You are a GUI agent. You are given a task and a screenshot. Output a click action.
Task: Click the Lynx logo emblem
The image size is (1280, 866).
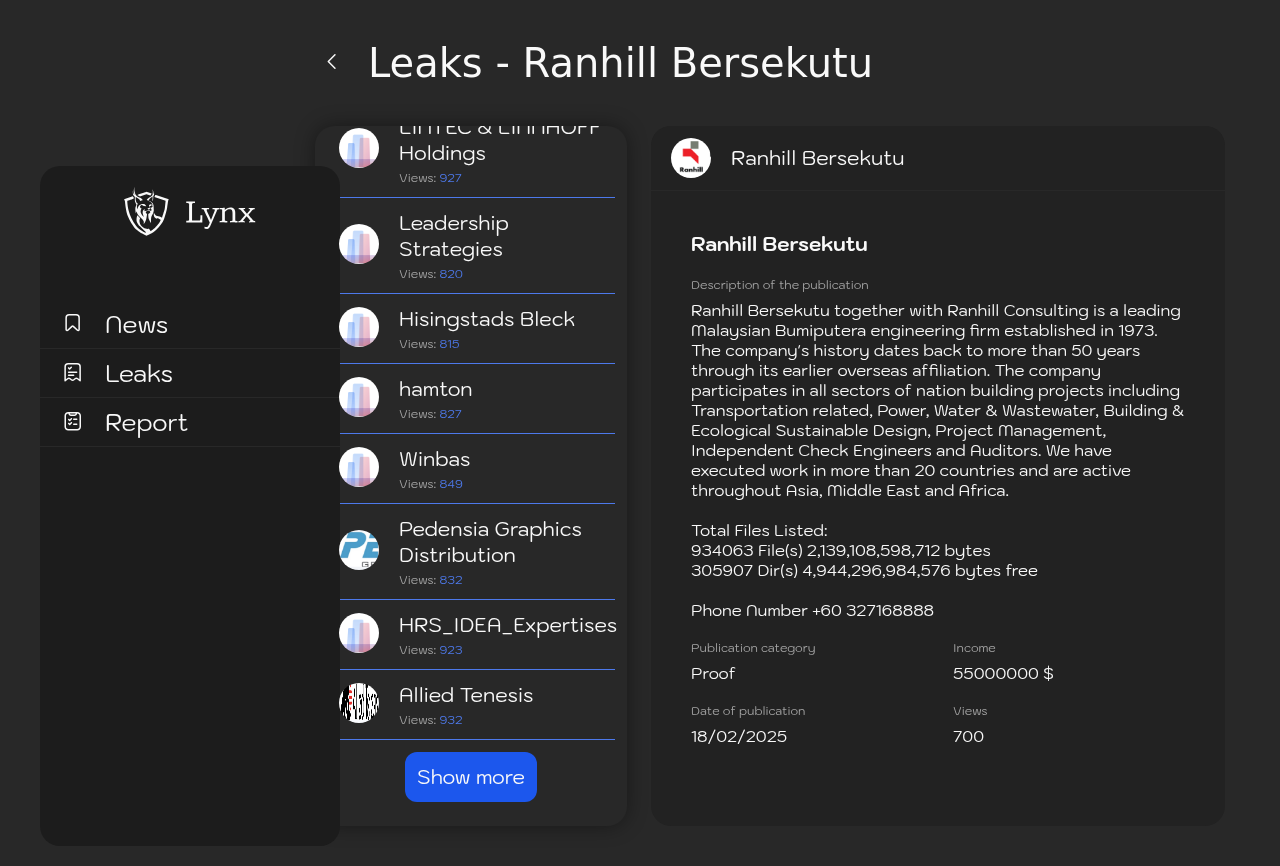146,212
